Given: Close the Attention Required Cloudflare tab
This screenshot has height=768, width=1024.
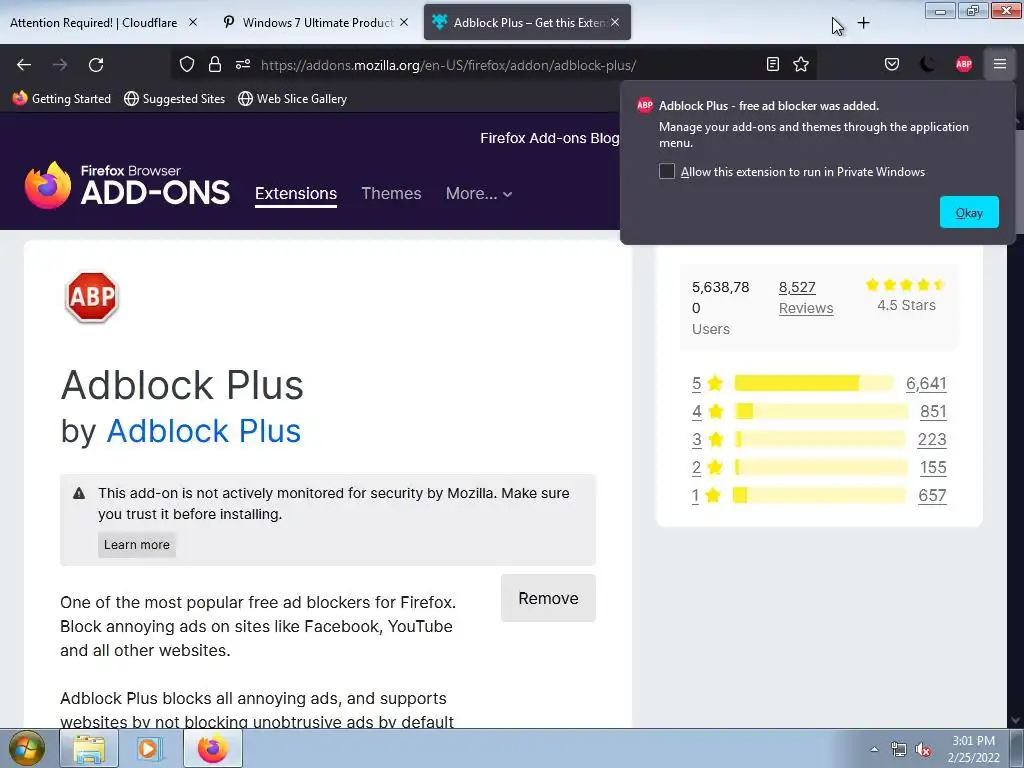Looking at the screenshot, I should point(193,22).
